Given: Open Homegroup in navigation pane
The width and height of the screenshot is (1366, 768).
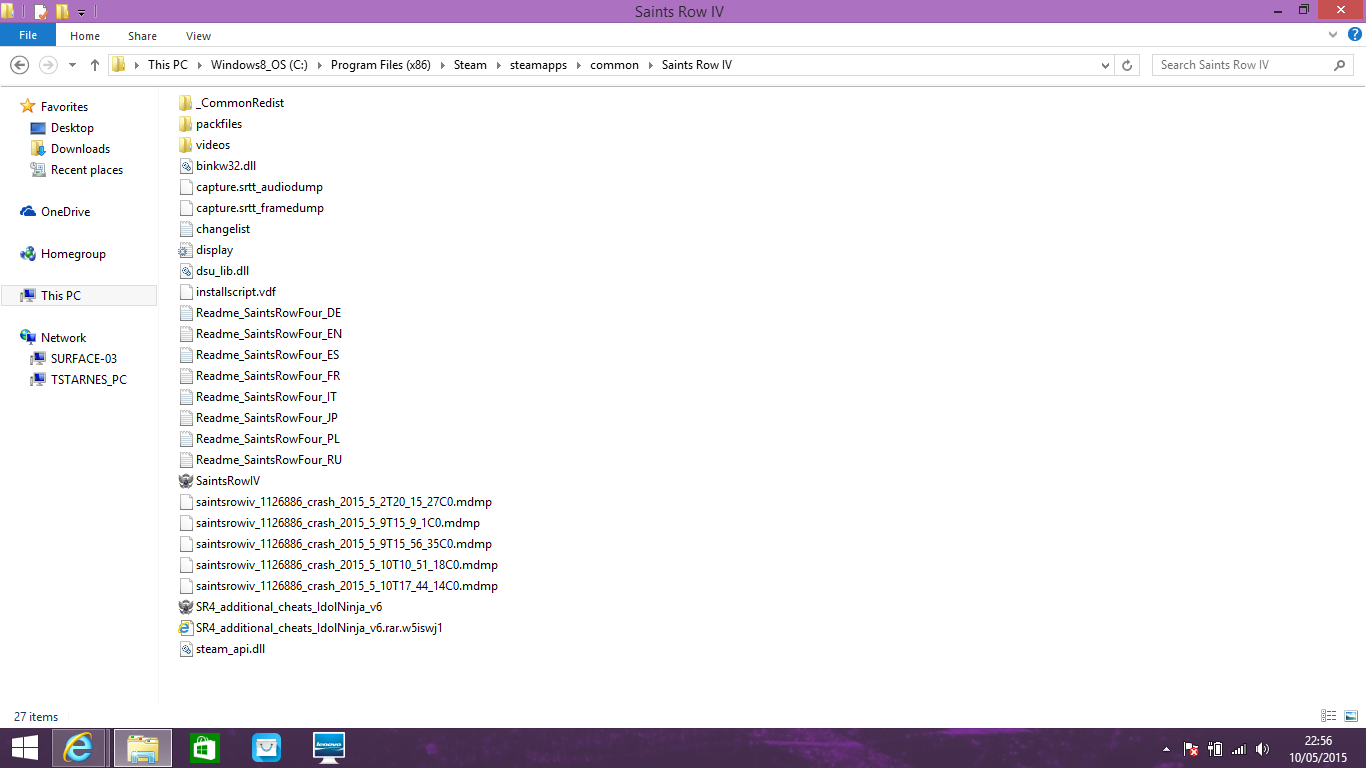Looking at the screenshot, I should tap(73, 254).
